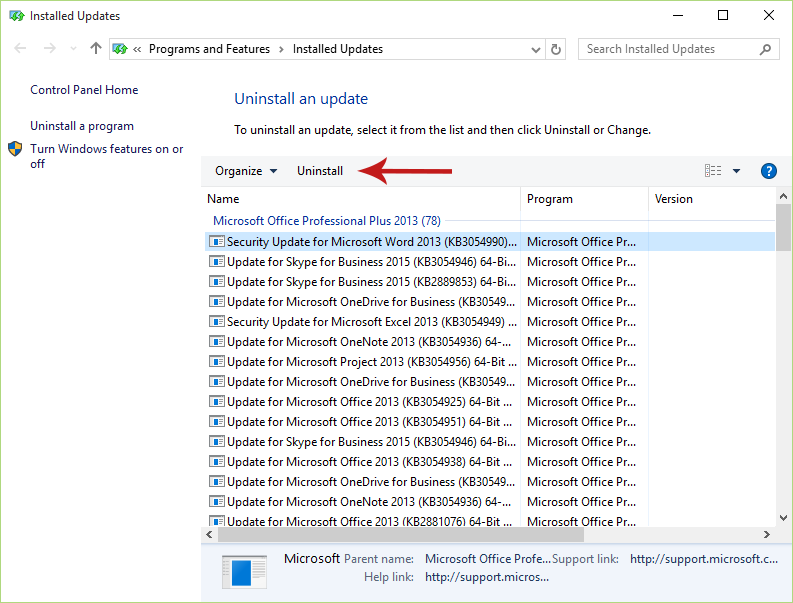Click icon of Security Update for Word 2013
The width and height of the screenshot is (793, 603).
pos(216,242)
